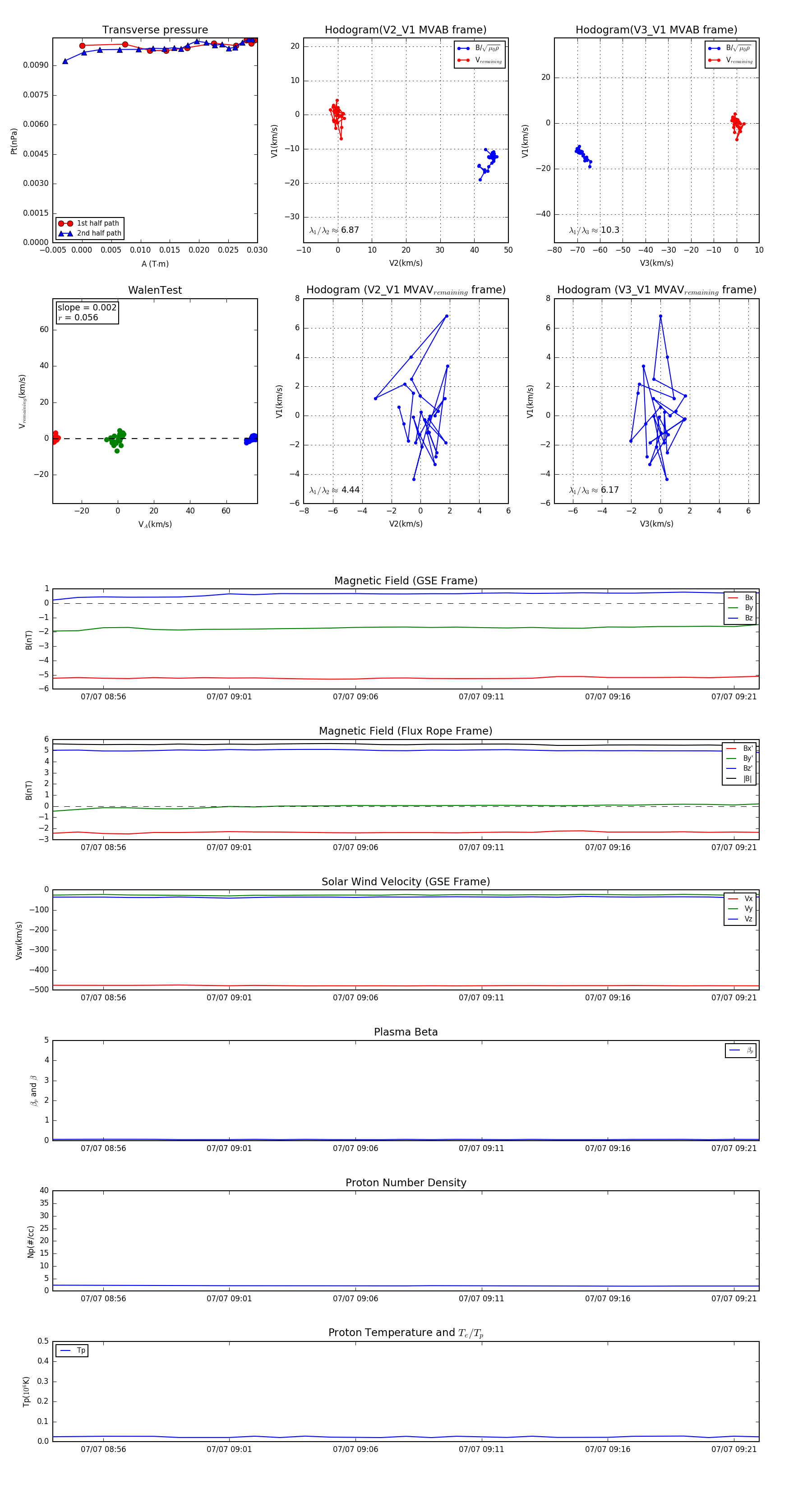Click '07/07 09:21' tick under Proton Temperature plot
Screen dimensions: 812x1489
click(734, 1449)
